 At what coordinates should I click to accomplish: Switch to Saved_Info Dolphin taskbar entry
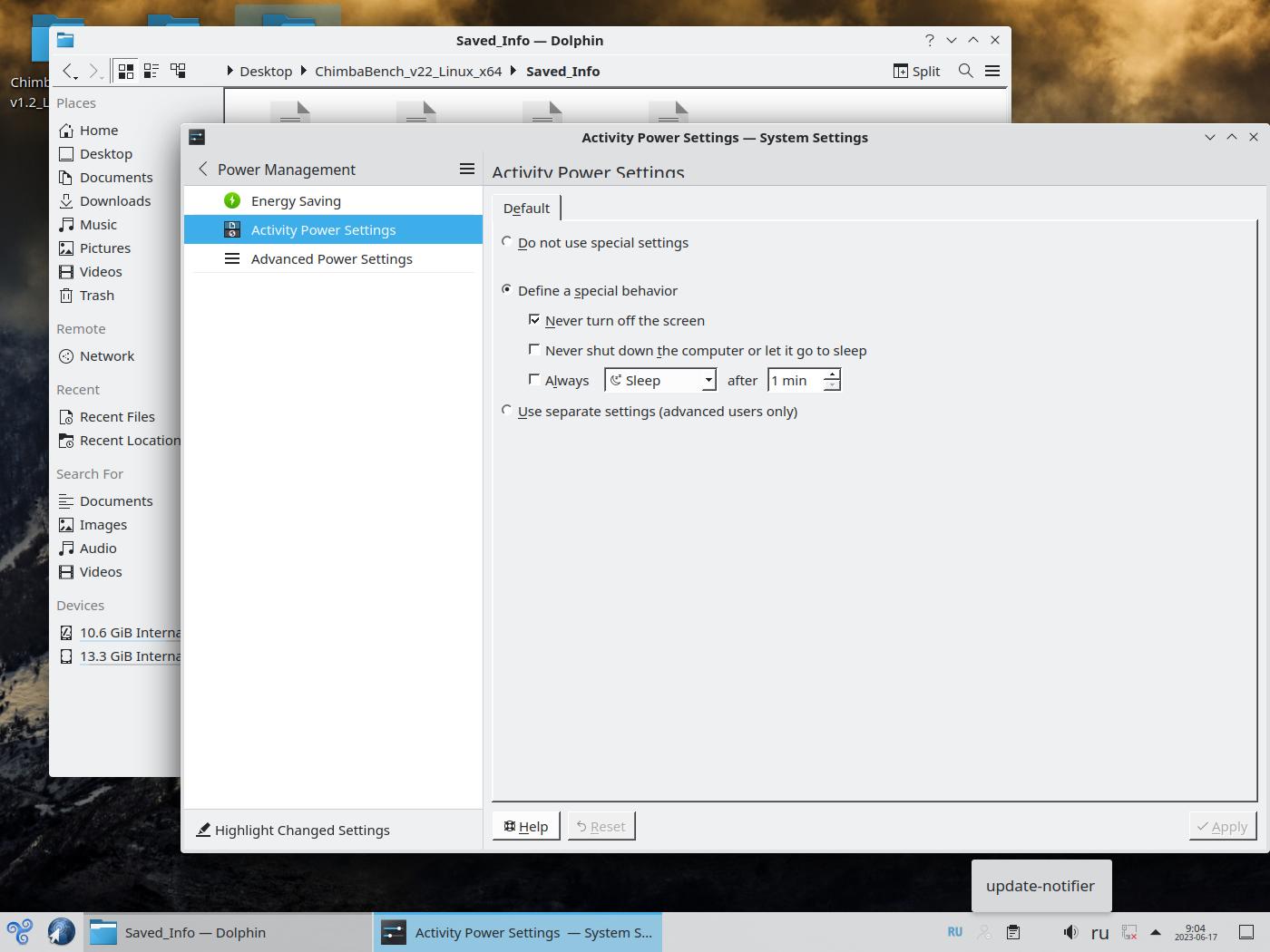pos(228,932)
